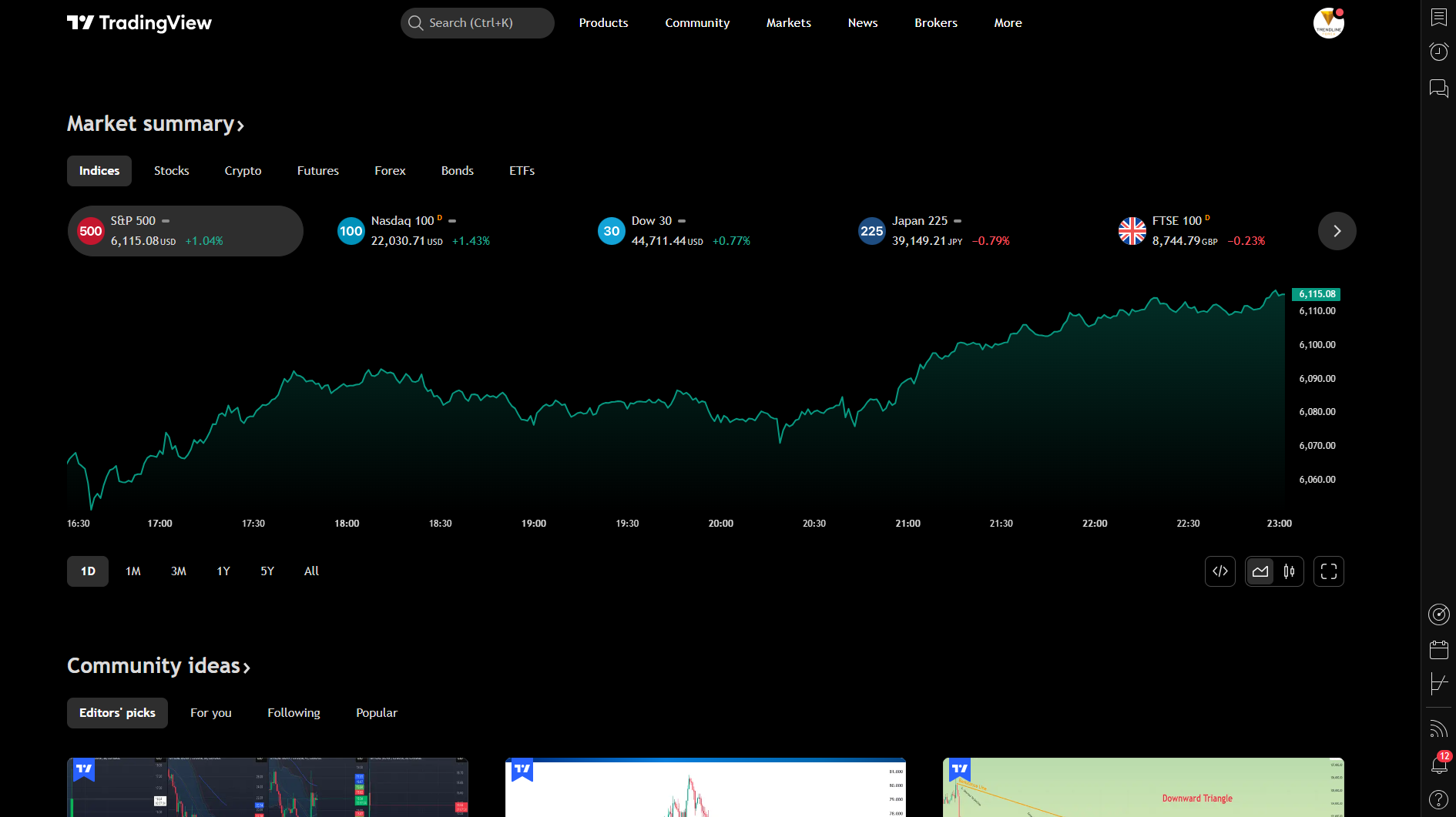Click the search magnifier icon
The image size is (1456, 817).
416,23
